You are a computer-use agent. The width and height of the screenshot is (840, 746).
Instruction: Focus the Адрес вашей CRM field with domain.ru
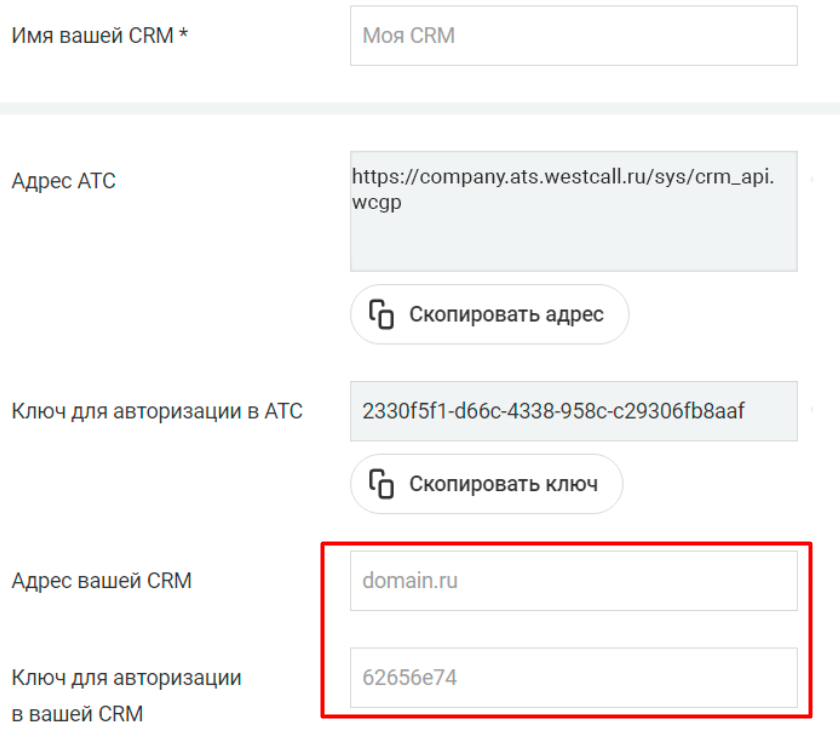574,581
